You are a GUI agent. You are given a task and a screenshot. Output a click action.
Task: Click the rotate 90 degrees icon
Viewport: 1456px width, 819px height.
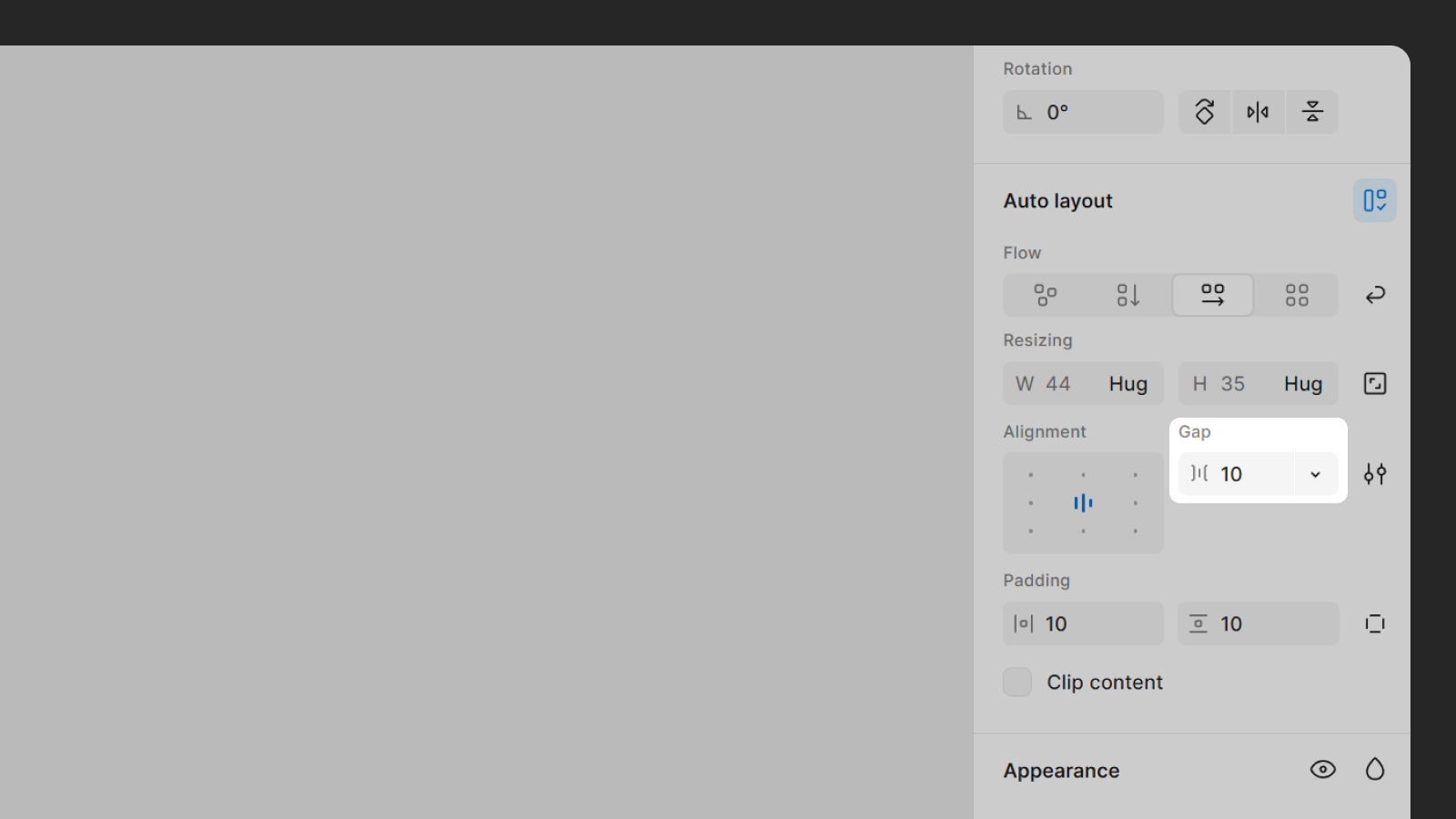1204,112
